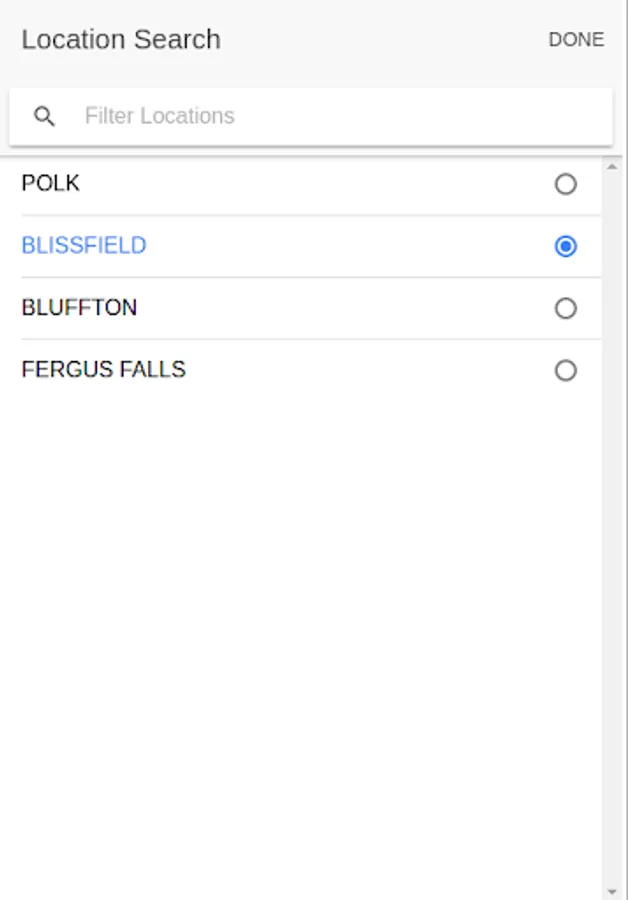This screenshot has height=900, width=628.
Task: Click the Filter Locations placeholder text
Action: 160,116
